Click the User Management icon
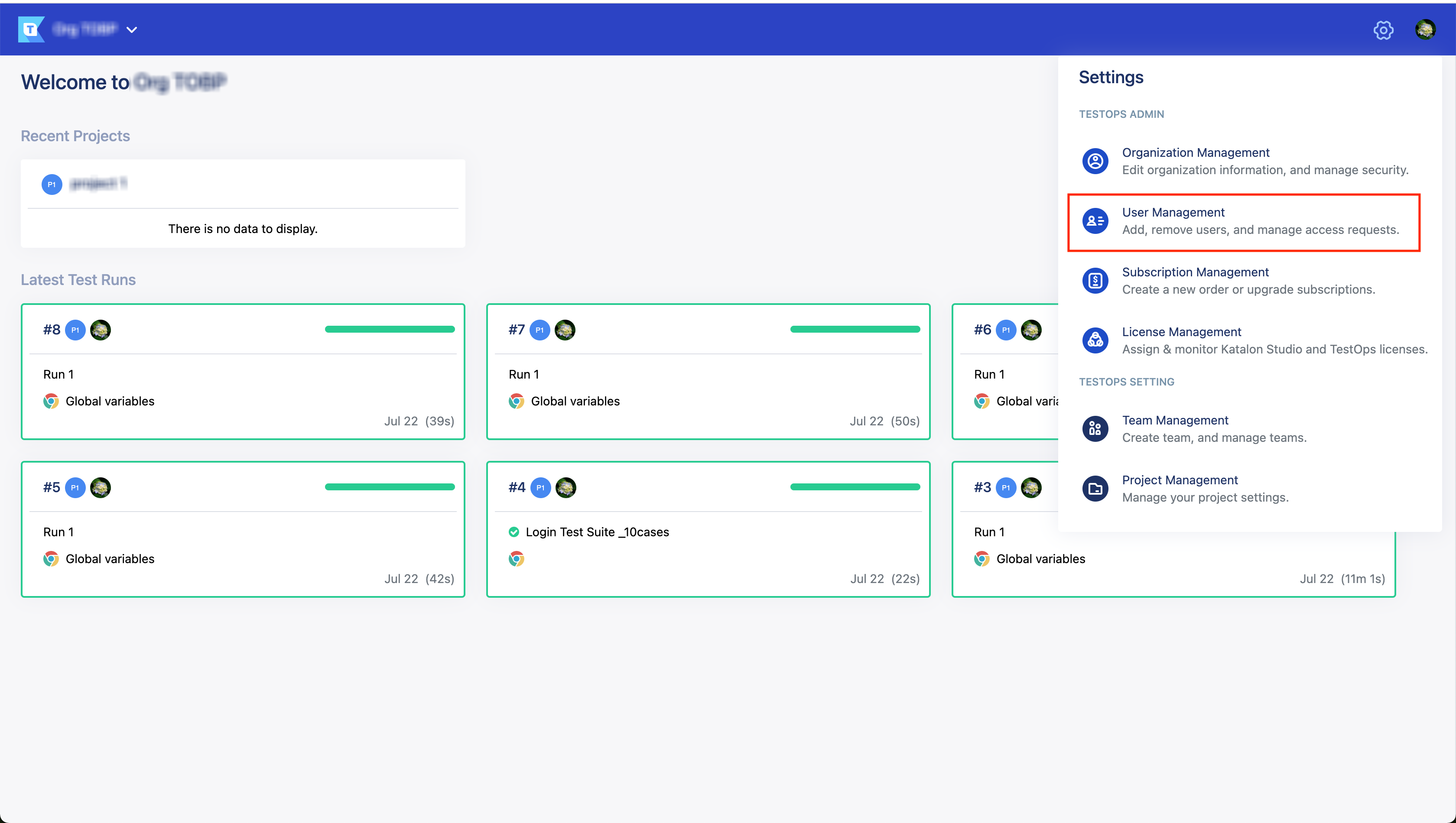This screenshot has width=1456, height=823. (x=1095, y=221)
